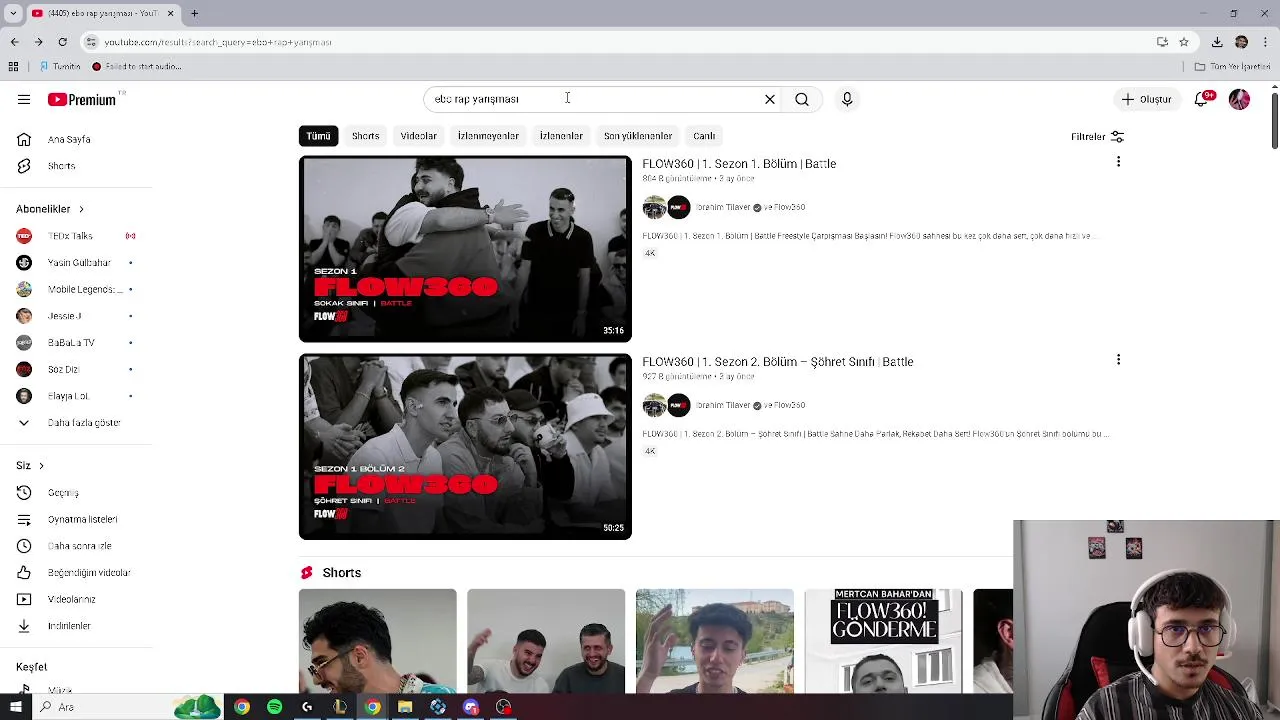Clear the search box with the X

[770, 99]
